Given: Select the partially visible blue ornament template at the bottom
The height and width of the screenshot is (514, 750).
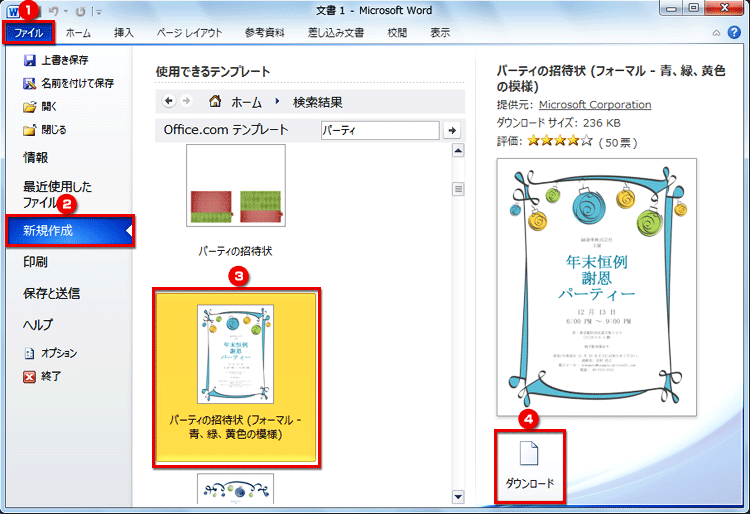Looking at the screenshot, I should [235, 489].
